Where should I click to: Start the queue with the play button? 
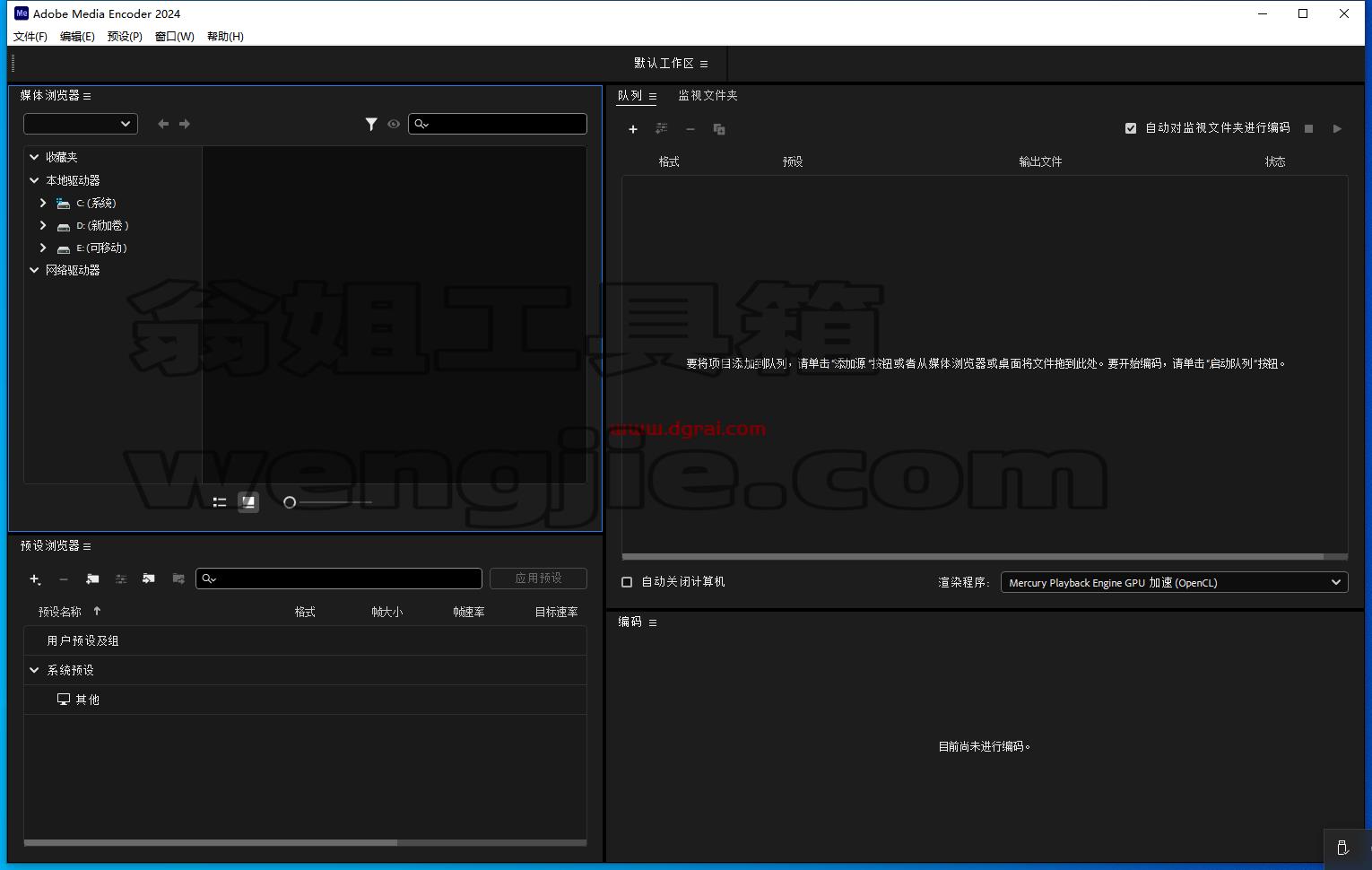pos(1337,129)
